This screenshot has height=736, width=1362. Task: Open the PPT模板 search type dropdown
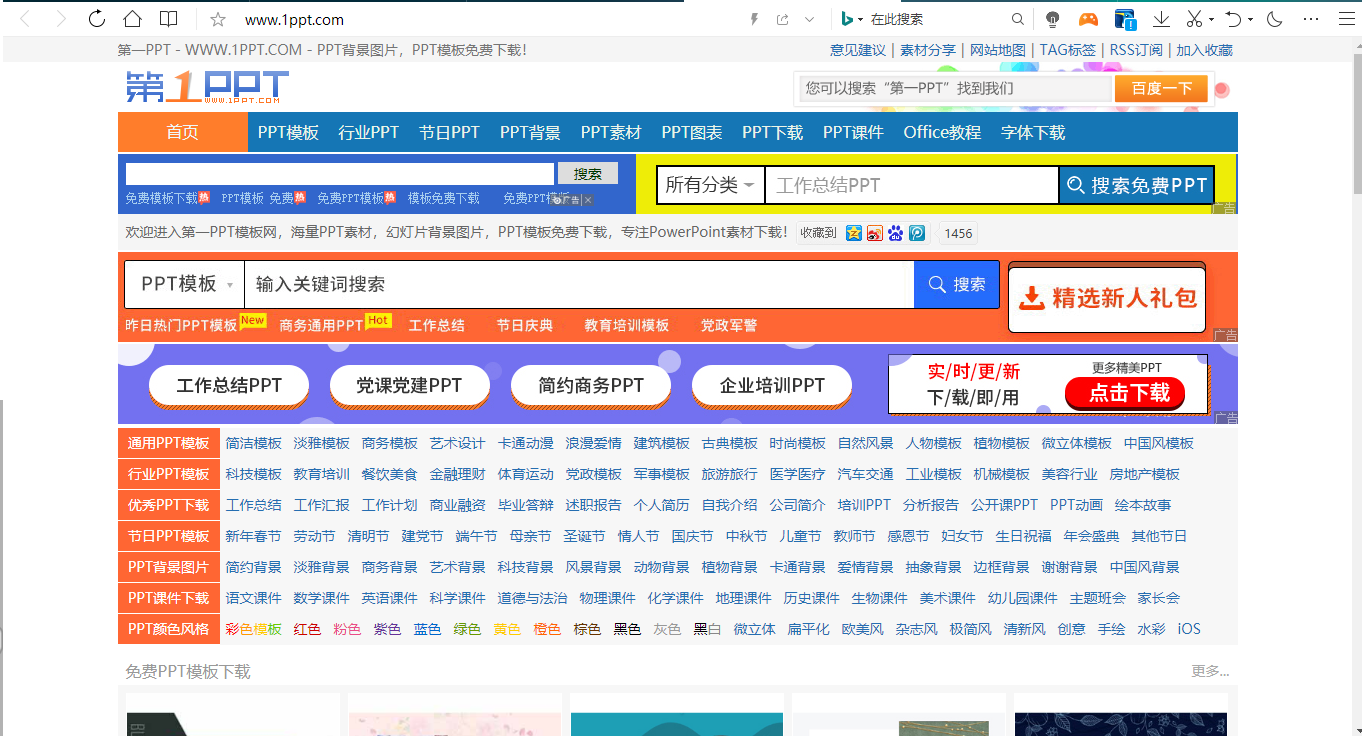click(x=185, y=285)
